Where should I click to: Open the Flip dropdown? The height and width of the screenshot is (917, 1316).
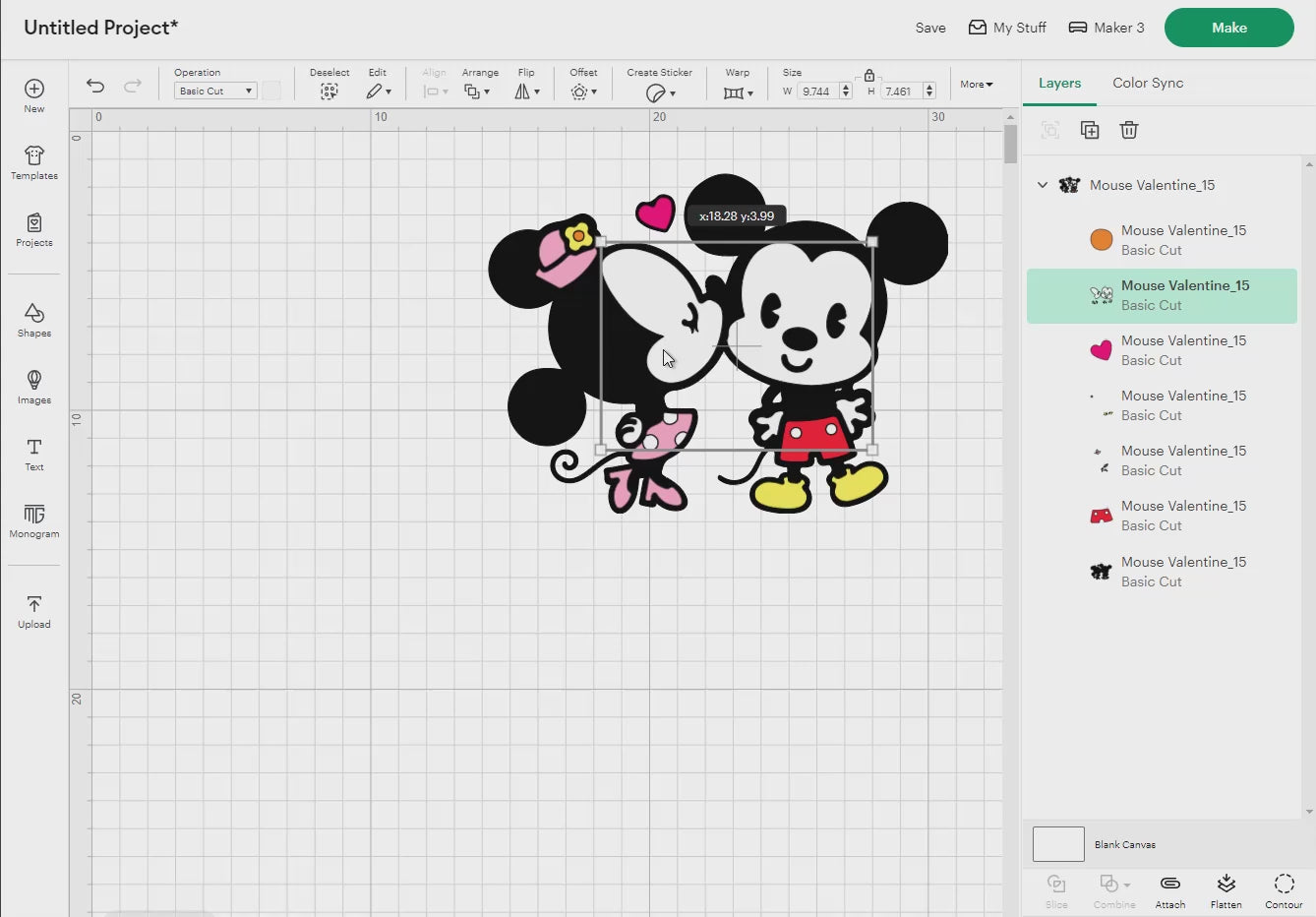pyautogui.click(x=527, y=92)
